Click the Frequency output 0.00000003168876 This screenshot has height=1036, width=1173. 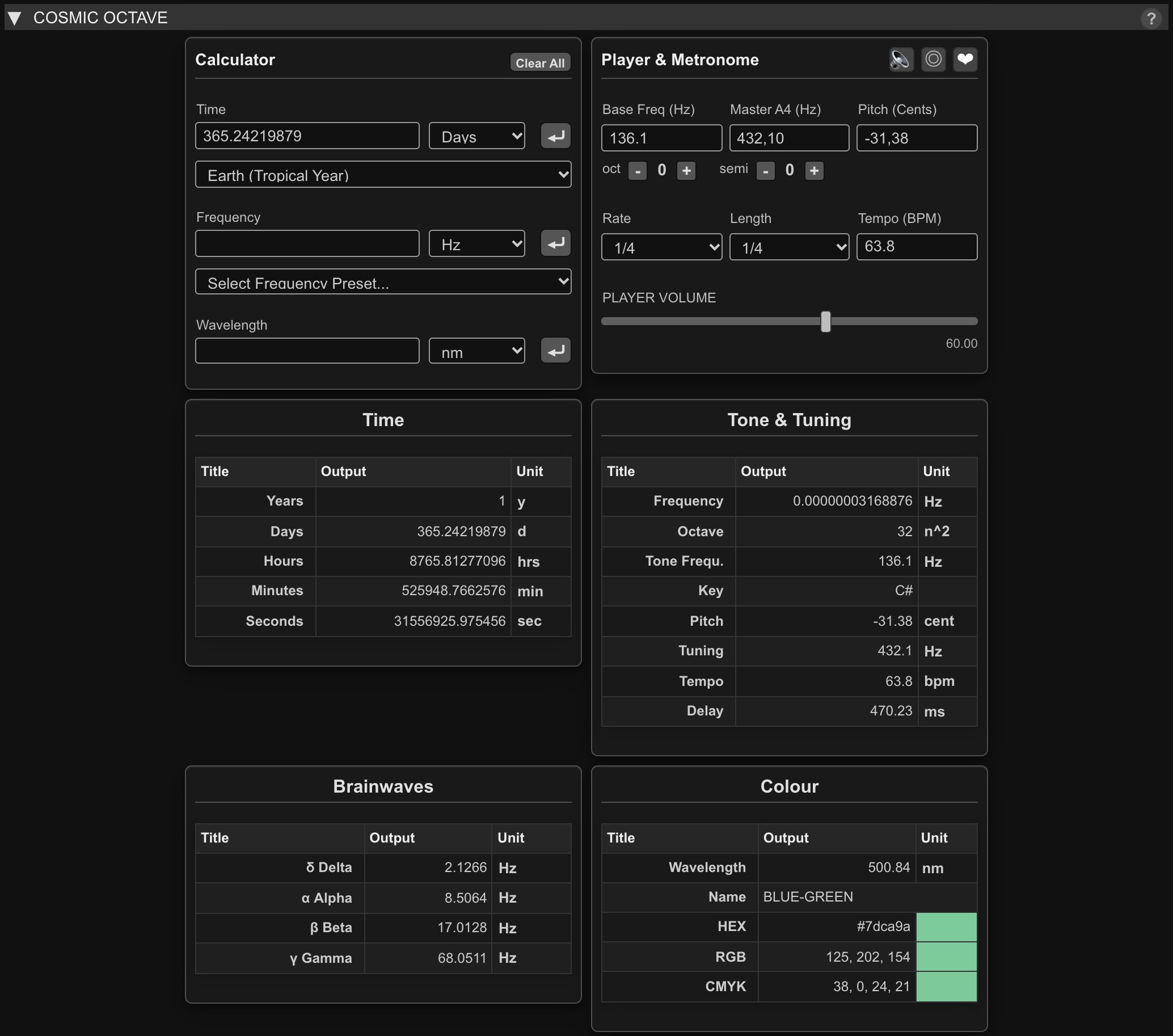click(x=852, y=501)
